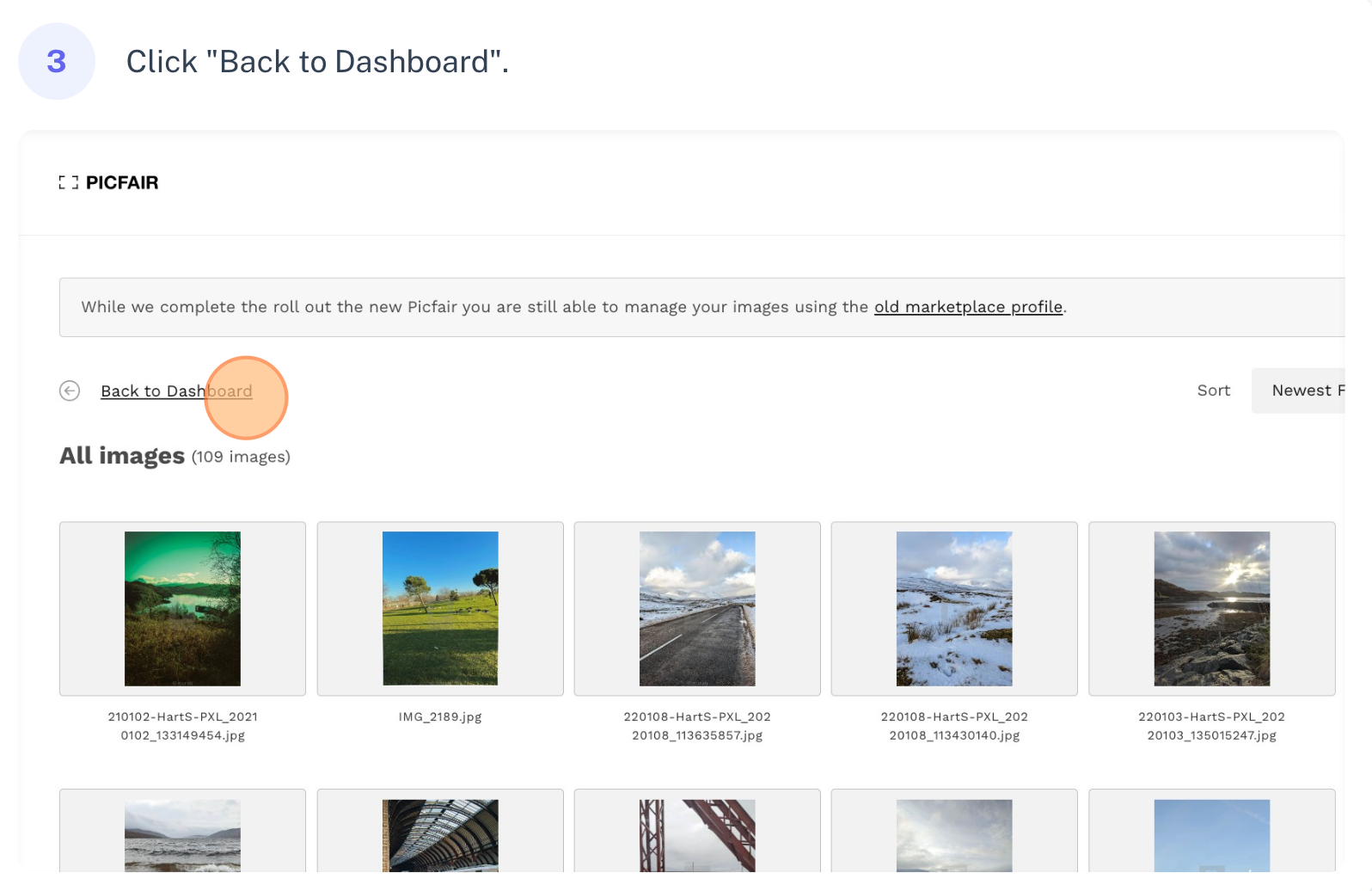The width and height of the screenshot is (1372, 891).
Task: Click the Back to Dashboard link
Action: pyautogui.click(x=176, y=391)
